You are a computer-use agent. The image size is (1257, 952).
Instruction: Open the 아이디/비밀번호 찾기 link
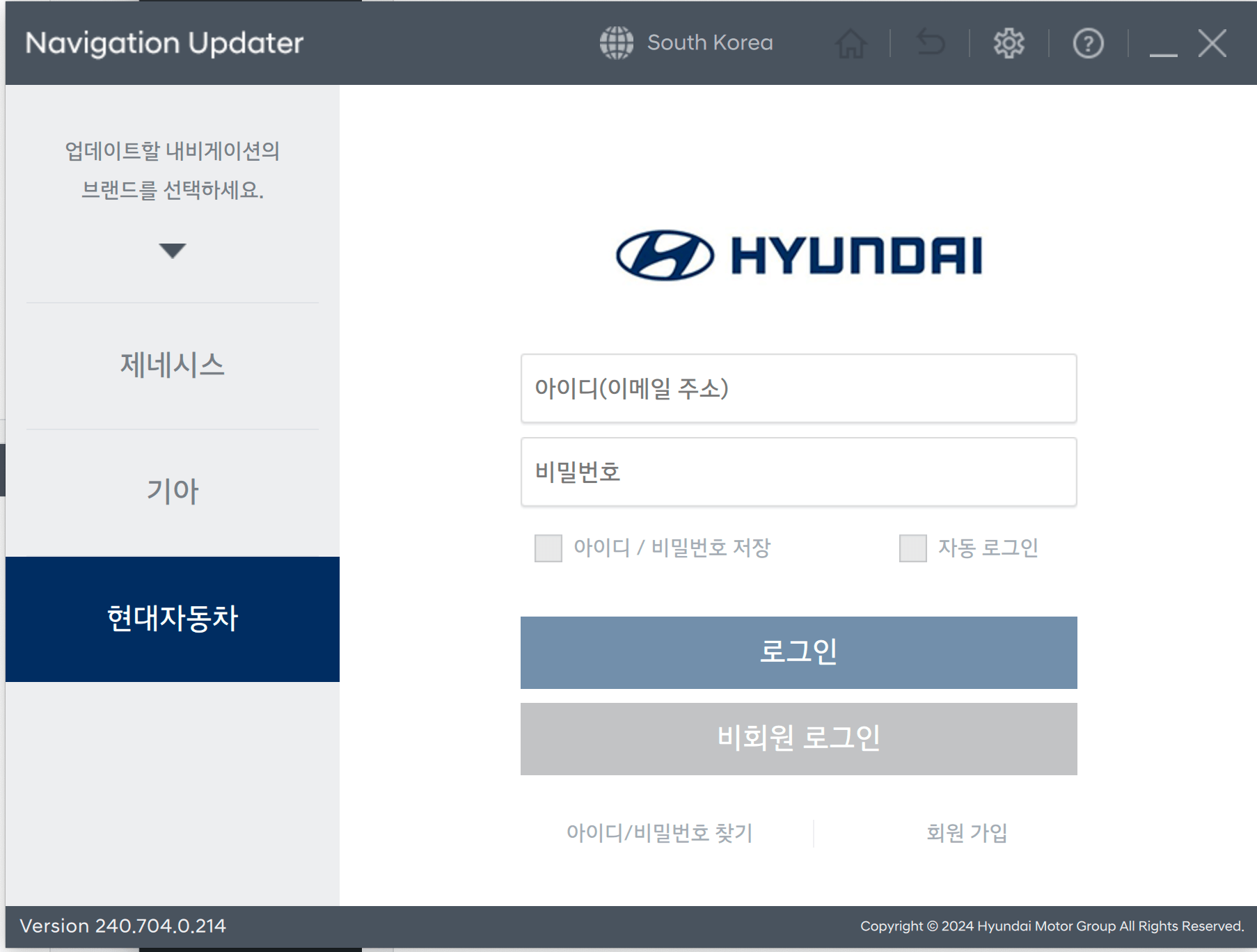point(660,833)
